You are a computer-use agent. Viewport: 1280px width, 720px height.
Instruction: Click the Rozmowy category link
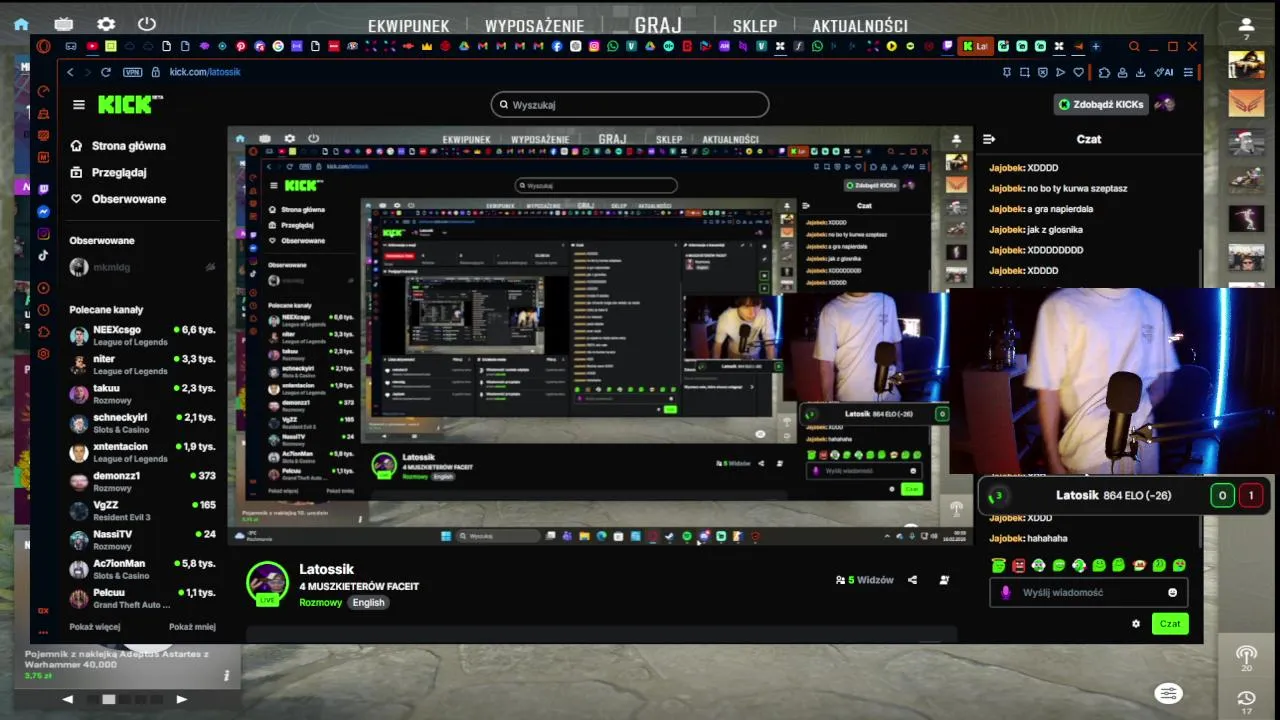click(x=320, y=603)
